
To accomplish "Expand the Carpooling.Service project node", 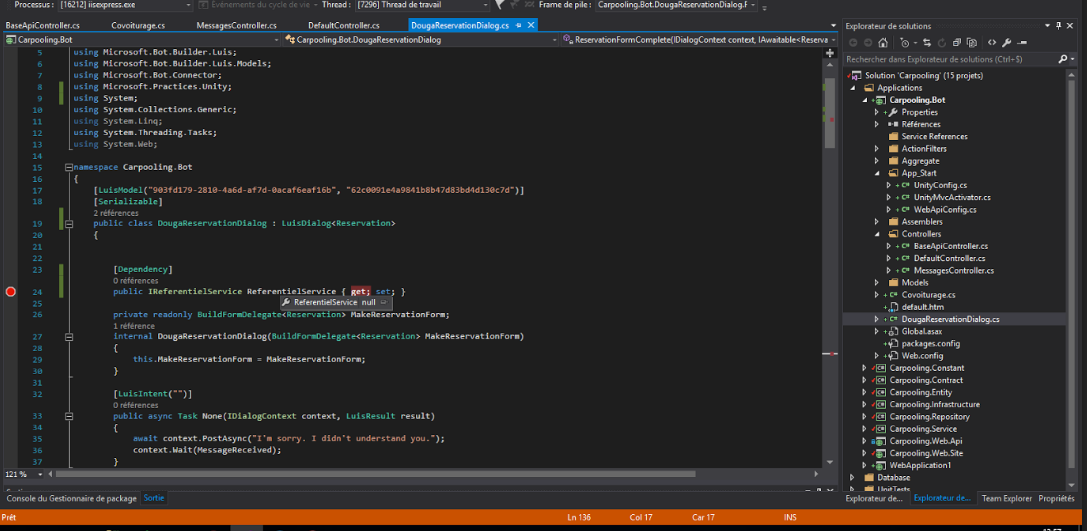I will coord(864,428).
